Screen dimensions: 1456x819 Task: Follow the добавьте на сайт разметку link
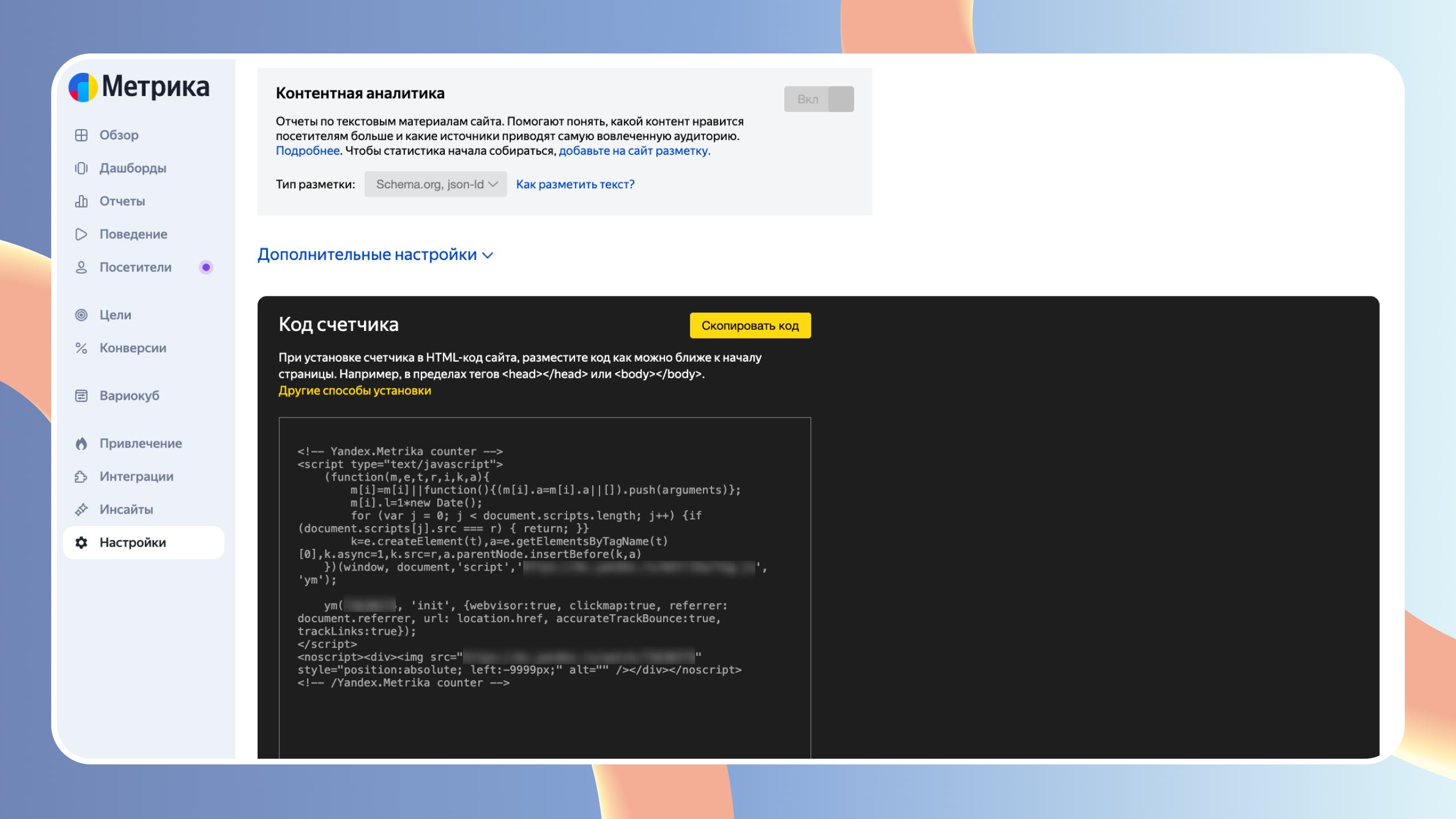coord(635,151)
